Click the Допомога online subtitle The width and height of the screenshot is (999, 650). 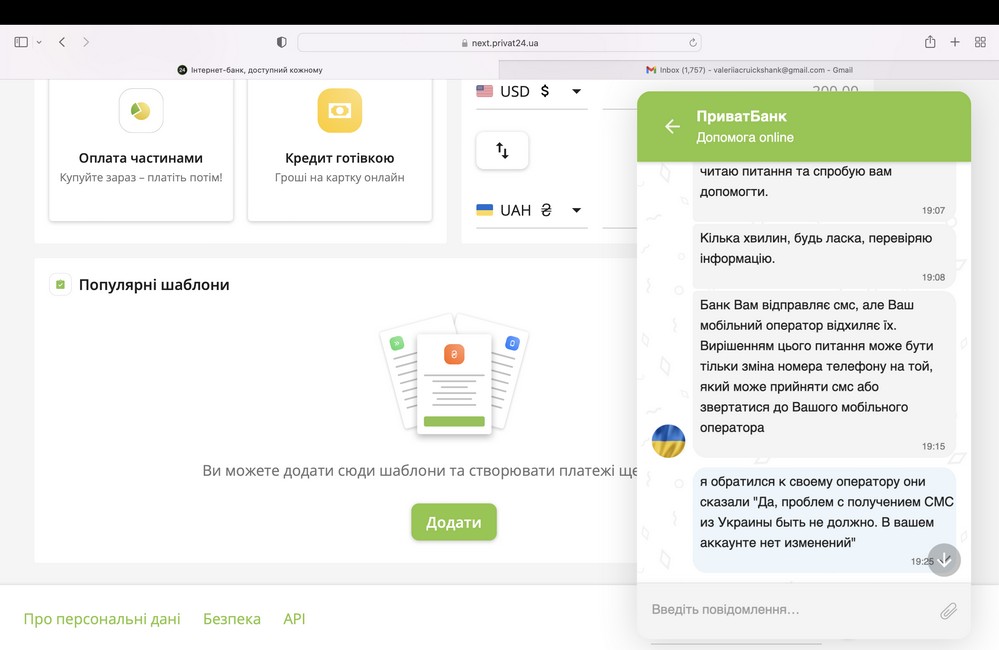point(745,137)
